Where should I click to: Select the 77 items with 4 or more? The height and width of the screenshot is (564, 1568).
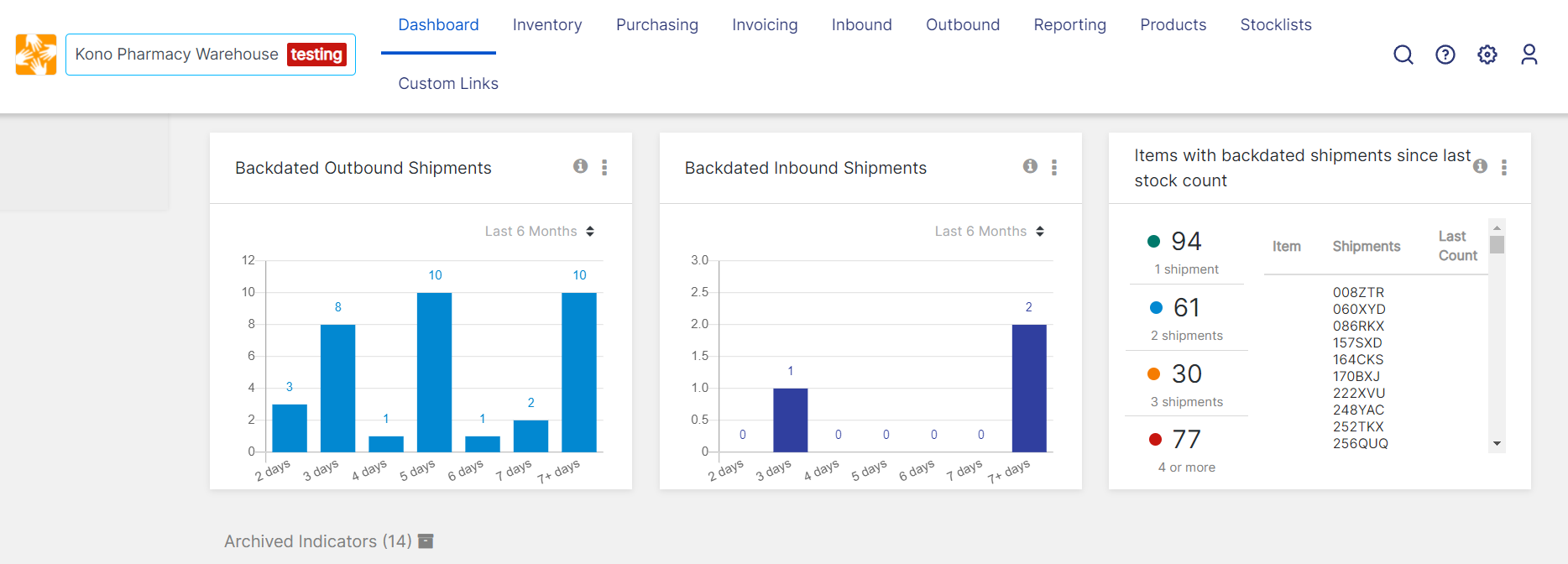(x=1185, y=450)
